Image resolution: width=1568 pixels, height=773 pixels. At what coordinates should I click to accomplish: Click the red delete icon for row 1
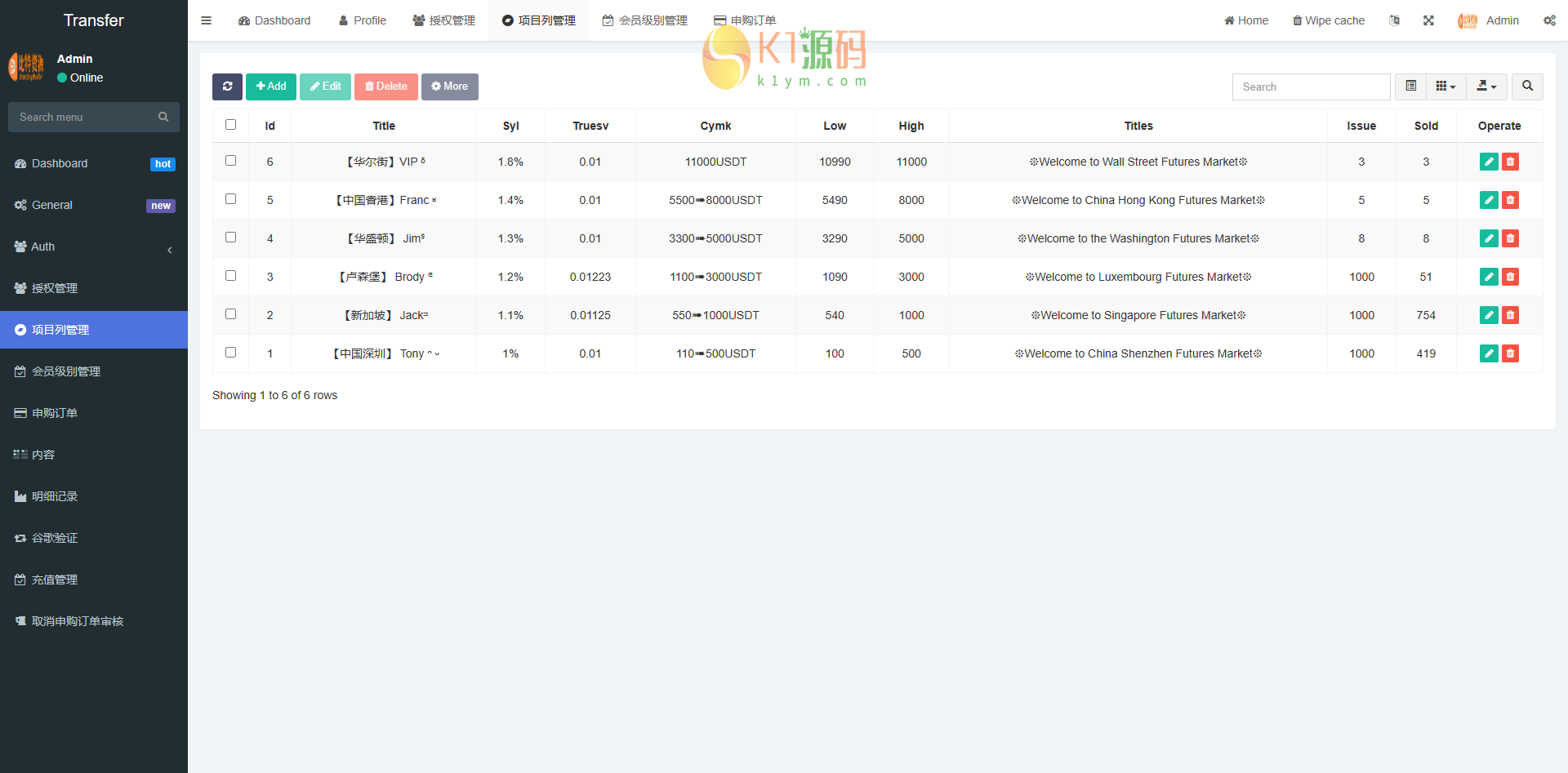(1510, 353)
